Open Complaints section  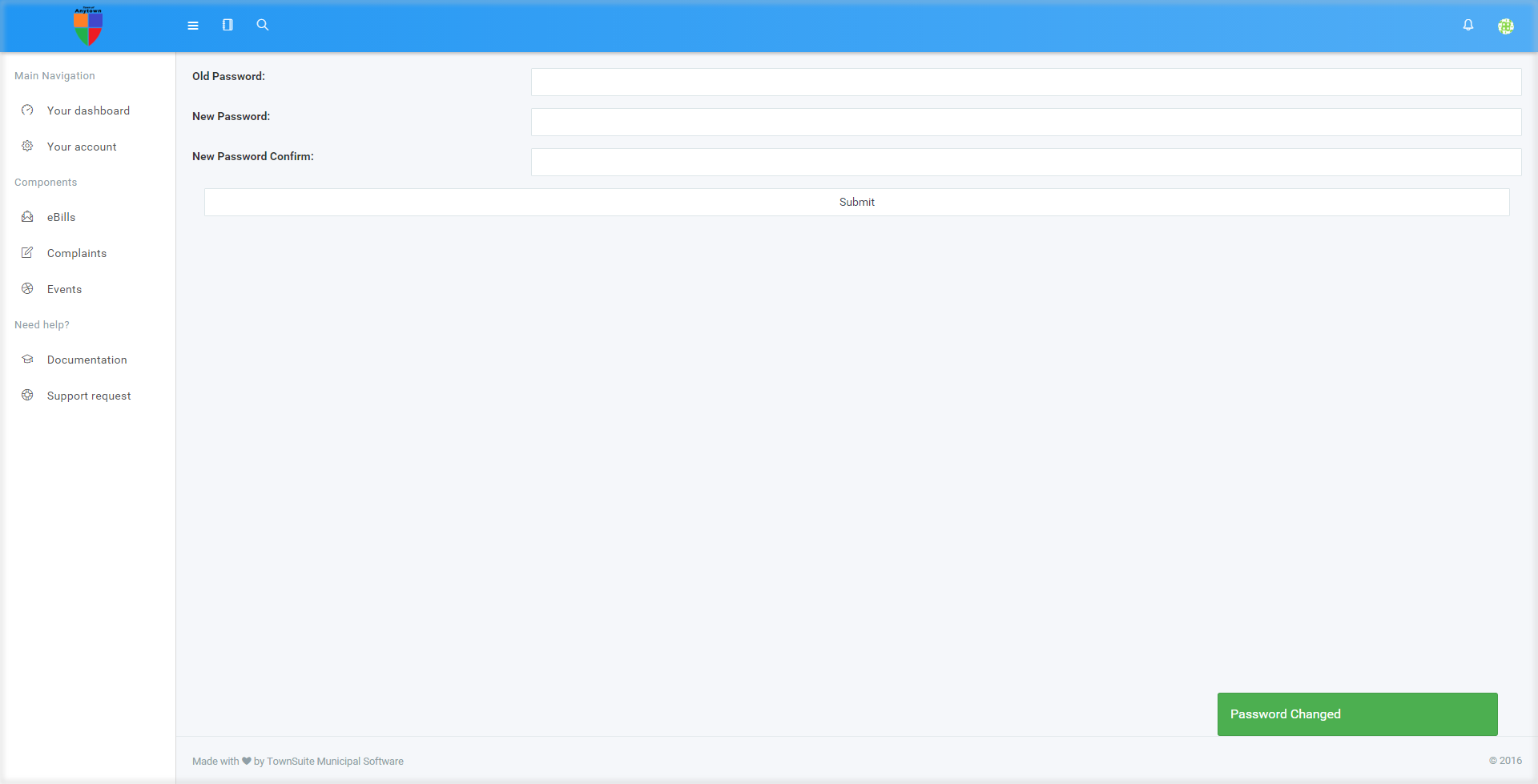(77, 253)
